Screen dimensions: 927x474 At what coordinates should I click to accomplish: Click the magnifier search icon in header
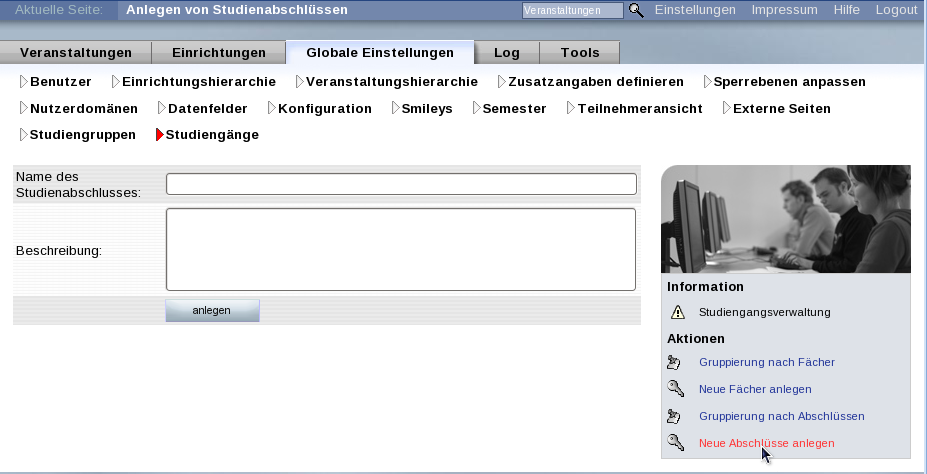636,10
